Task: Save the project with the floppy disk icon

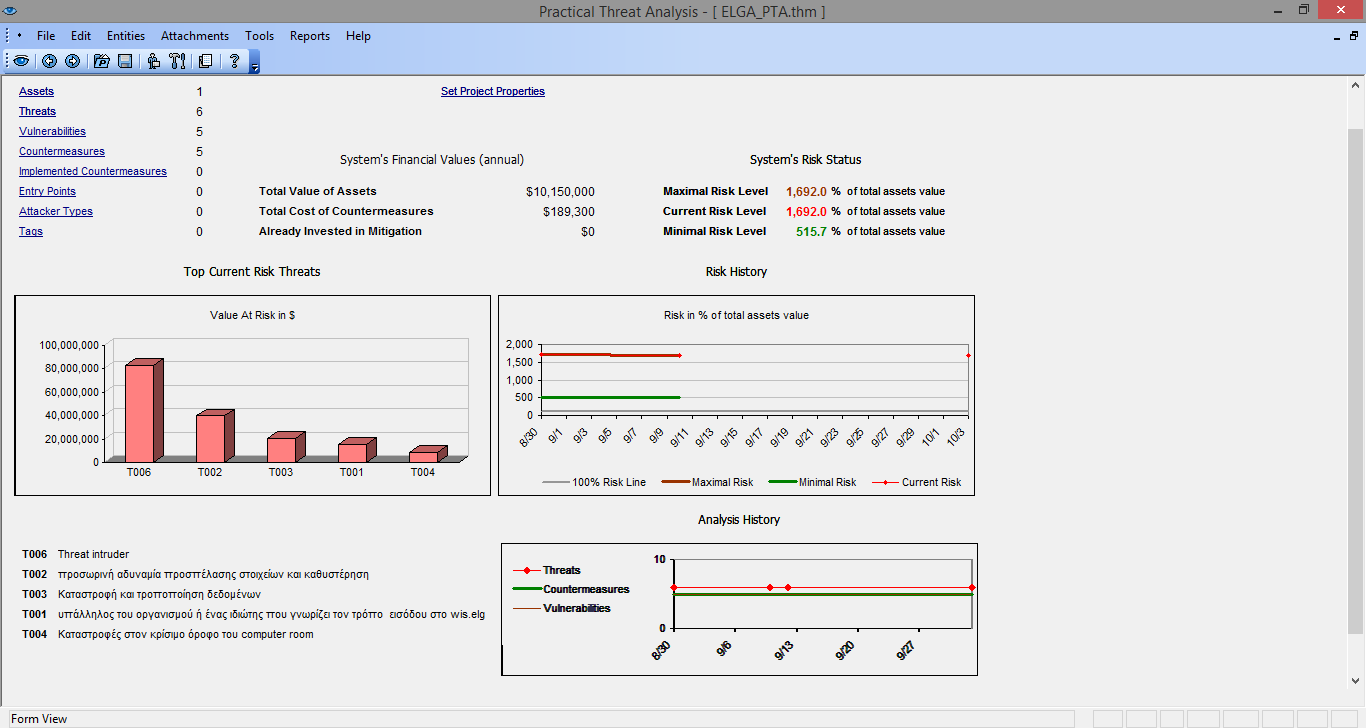Action: click(x=125, y=61)
